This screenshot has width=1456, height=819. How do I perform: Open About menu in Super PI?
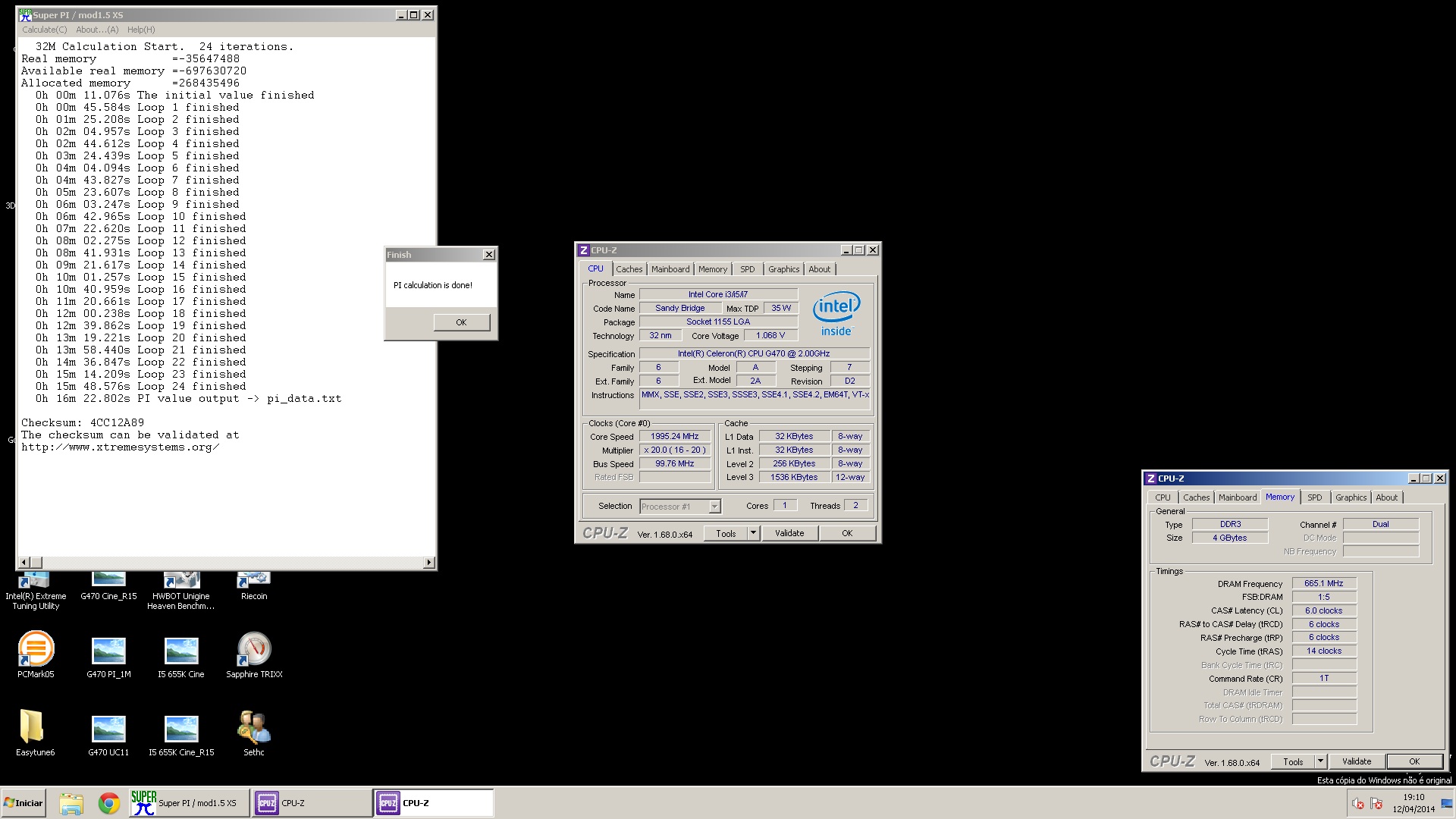click(97, 30)
